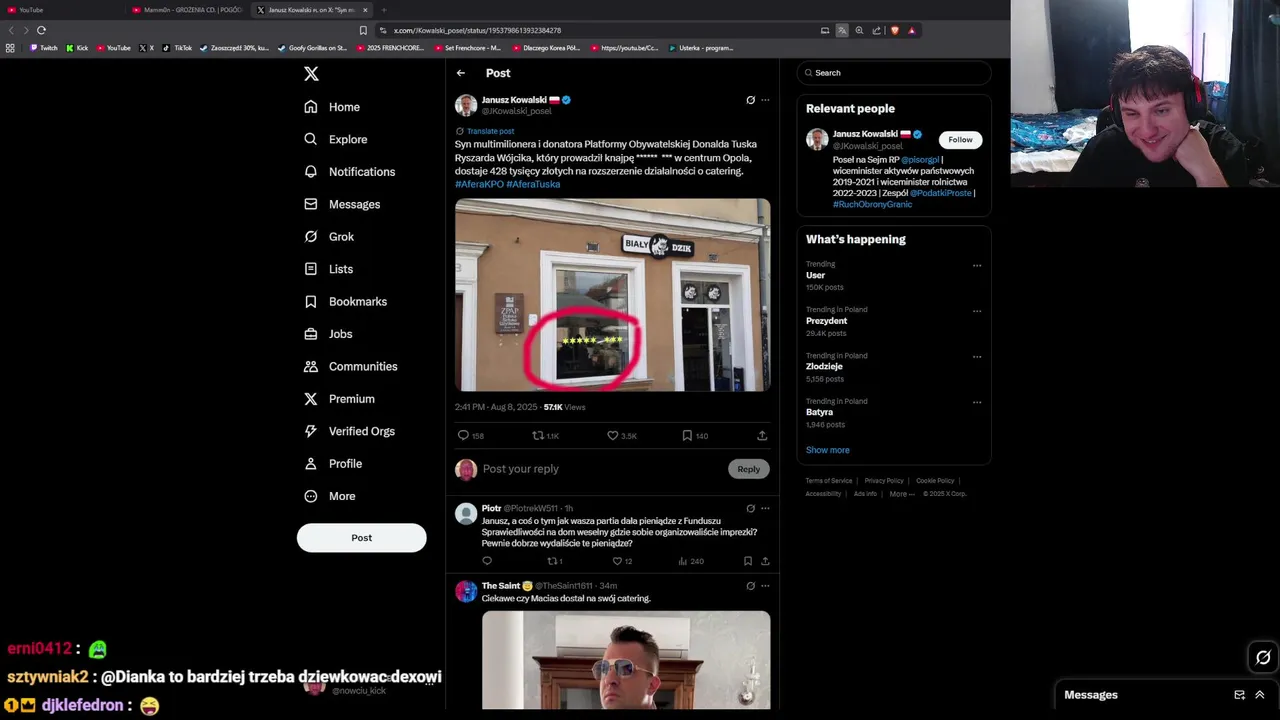Click the Post your reply field
1280x720 pixels.
pyautogui.click(x=600, y=469)
